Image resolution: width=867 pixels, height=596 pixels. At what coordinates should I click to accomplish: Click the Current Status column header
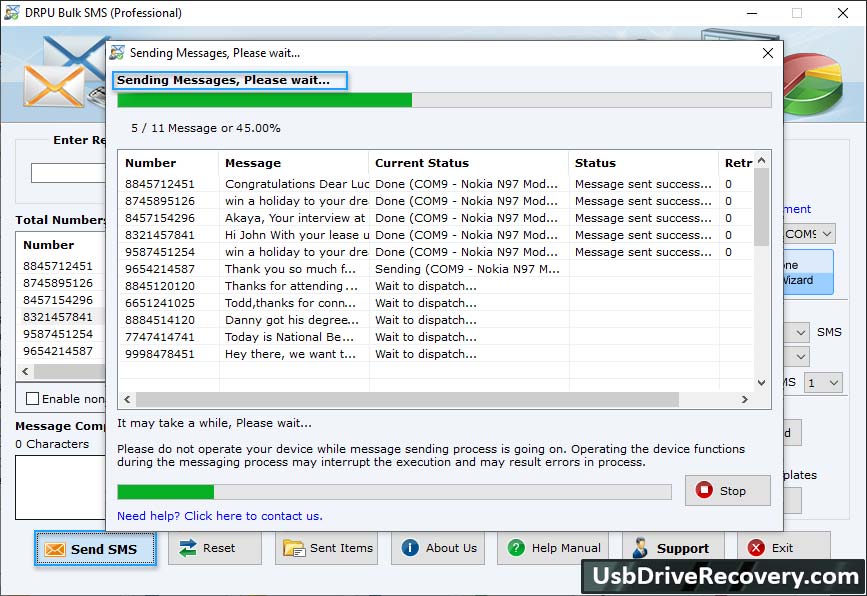[469, 163]
